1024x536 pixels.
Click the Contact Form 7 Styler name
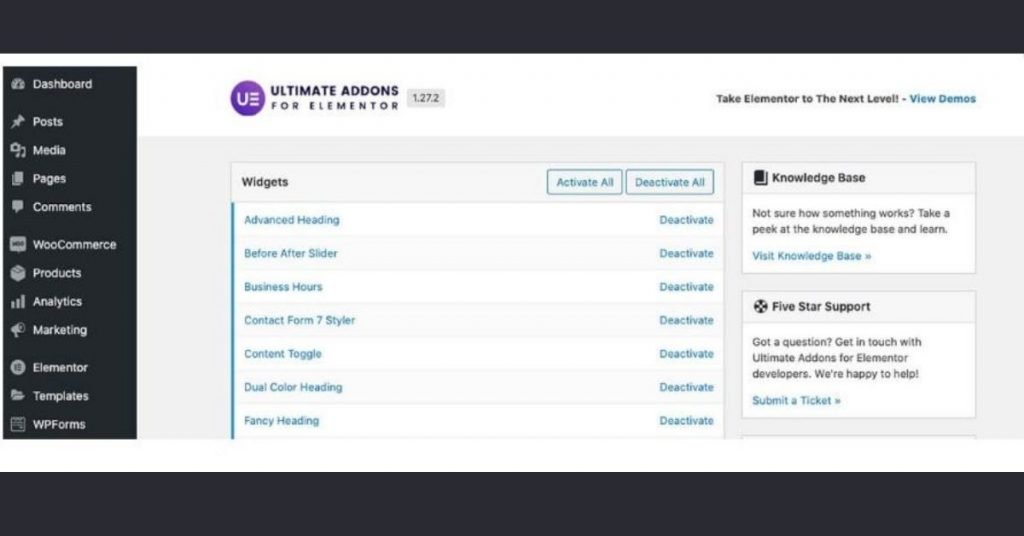tap(300, 320)
